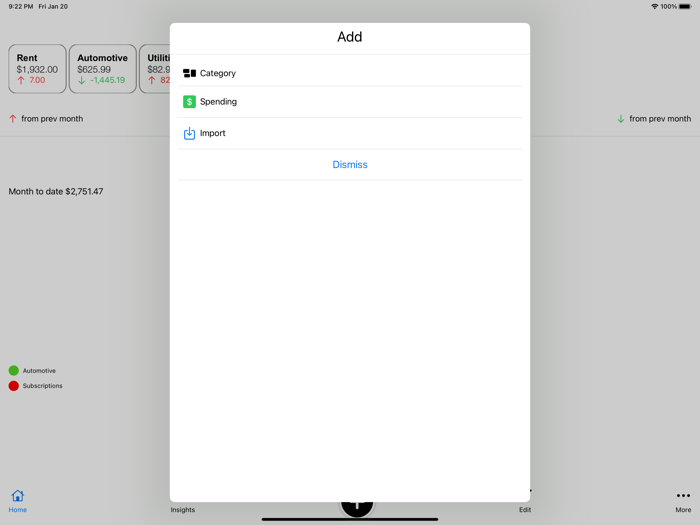Open the Edit tab
The width and height of the screenshot is (700, 525).
525,509
